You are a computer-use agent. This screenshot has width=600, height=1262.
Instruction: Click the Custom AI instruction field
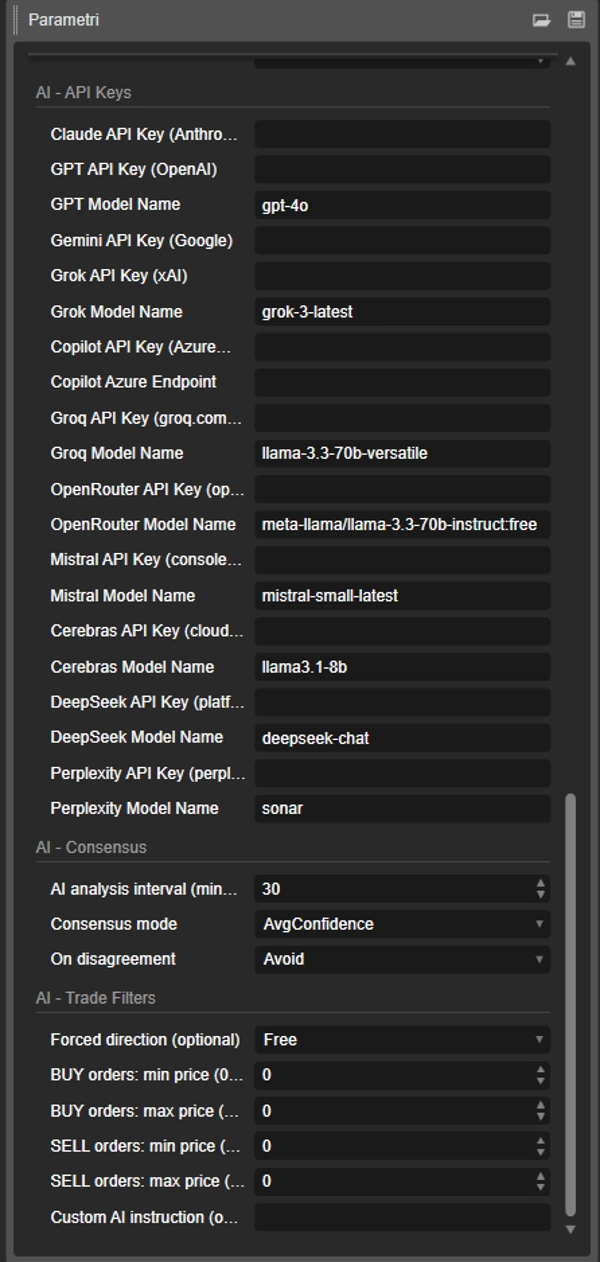[400, 1218]
